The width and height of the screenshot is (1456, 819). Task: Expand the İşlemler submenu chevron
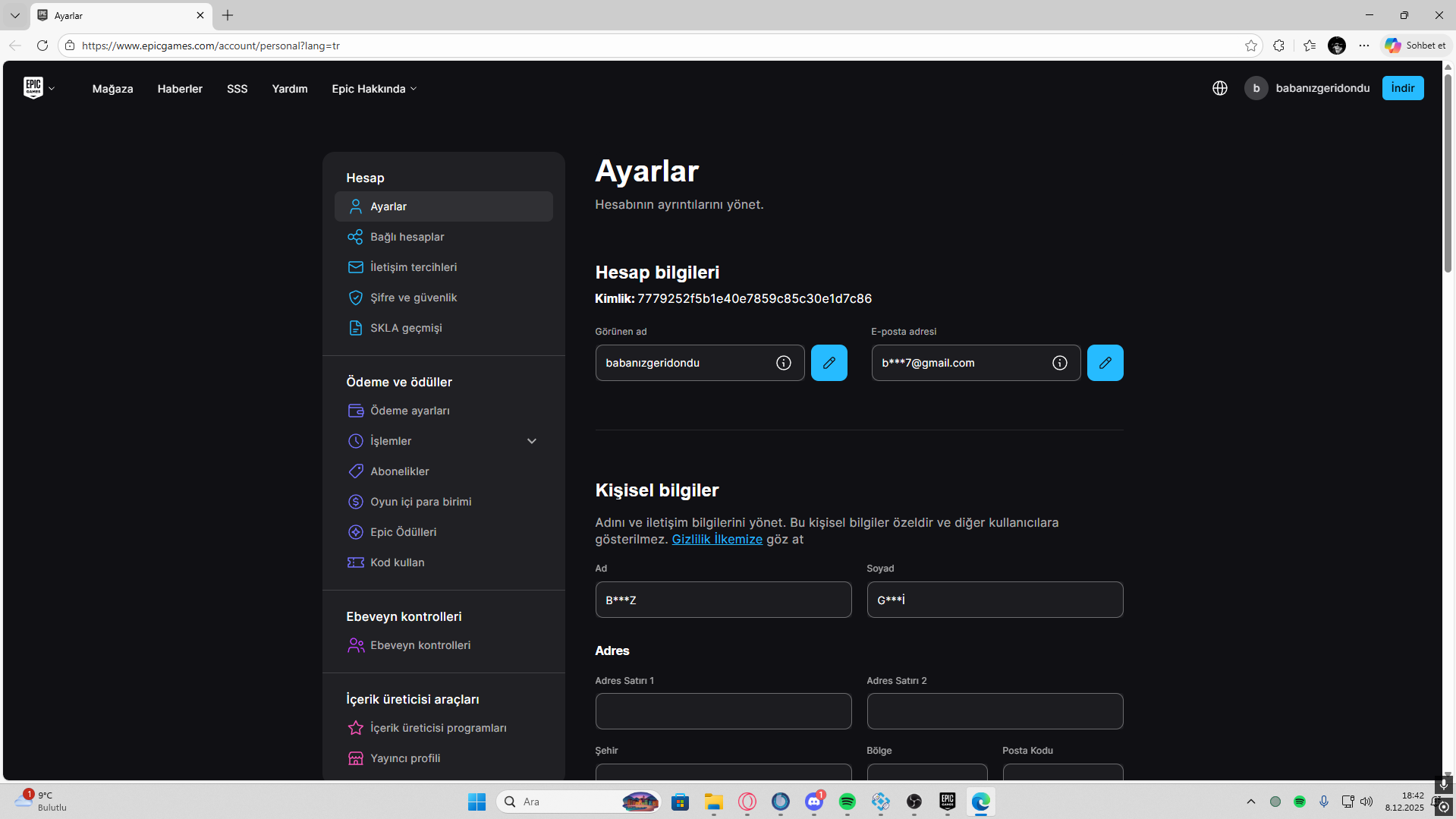(532, 441)
